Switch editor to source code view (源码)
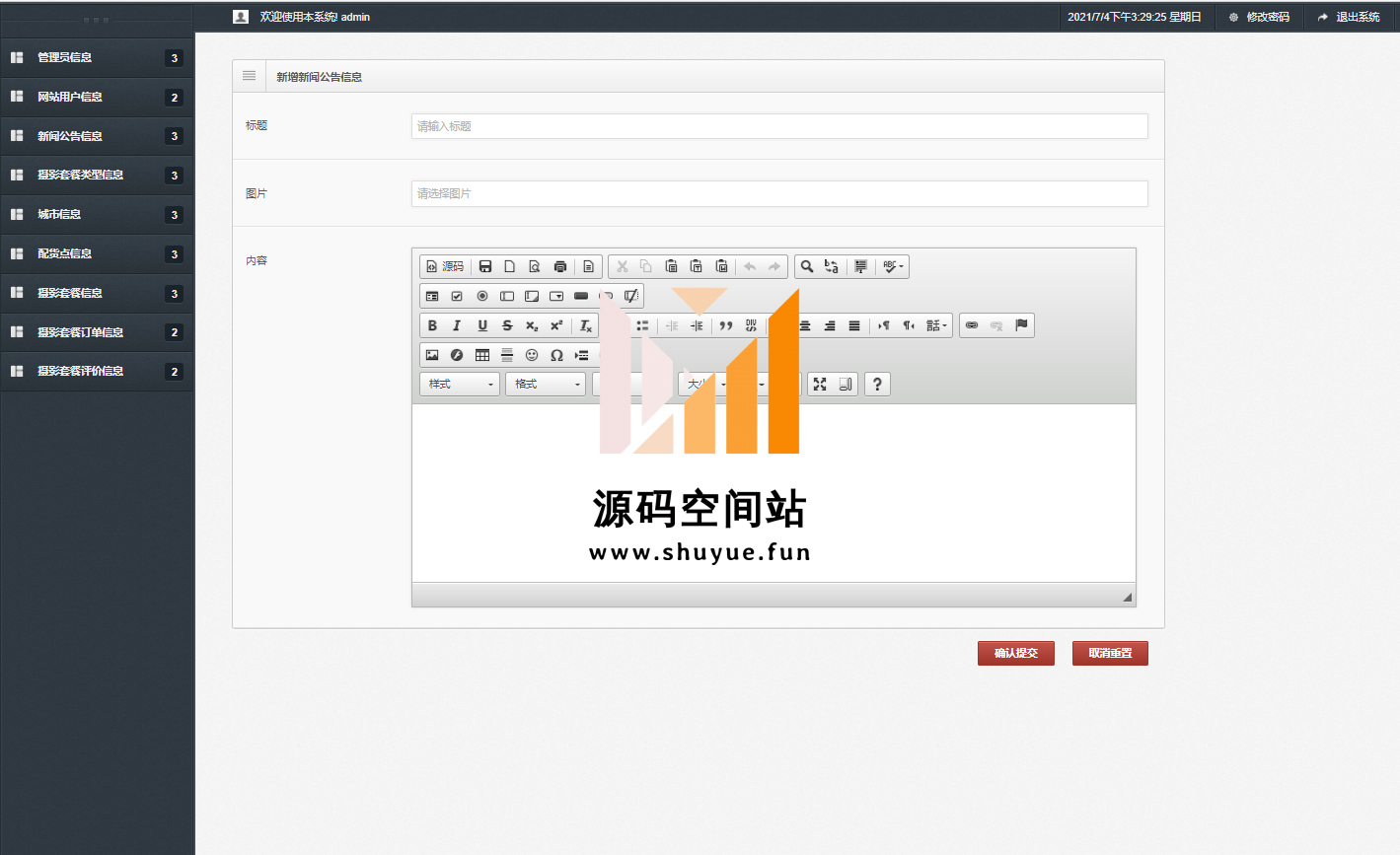Viewport: 1400px width, 855px height. coord(445,266)
